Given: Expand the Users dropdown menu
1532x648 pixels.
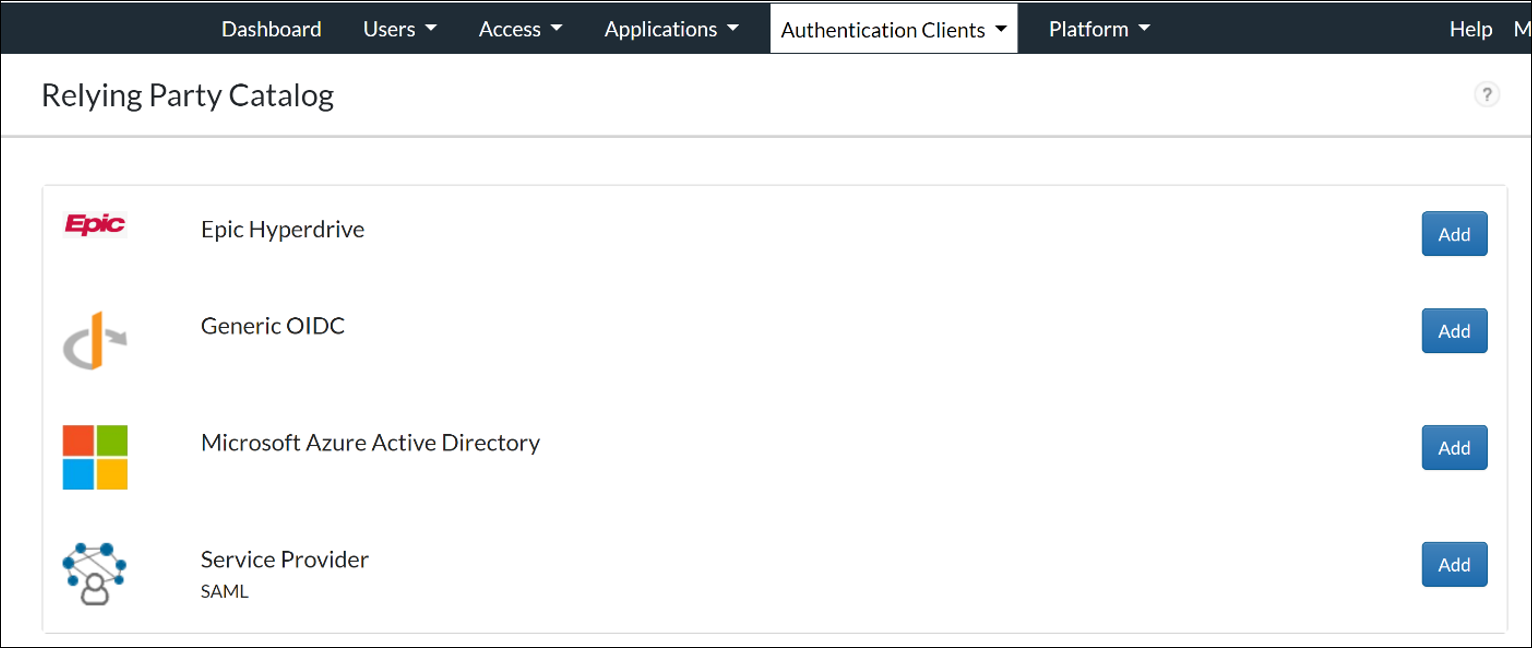Looking at the screenshot, I should tap(399, 29).
